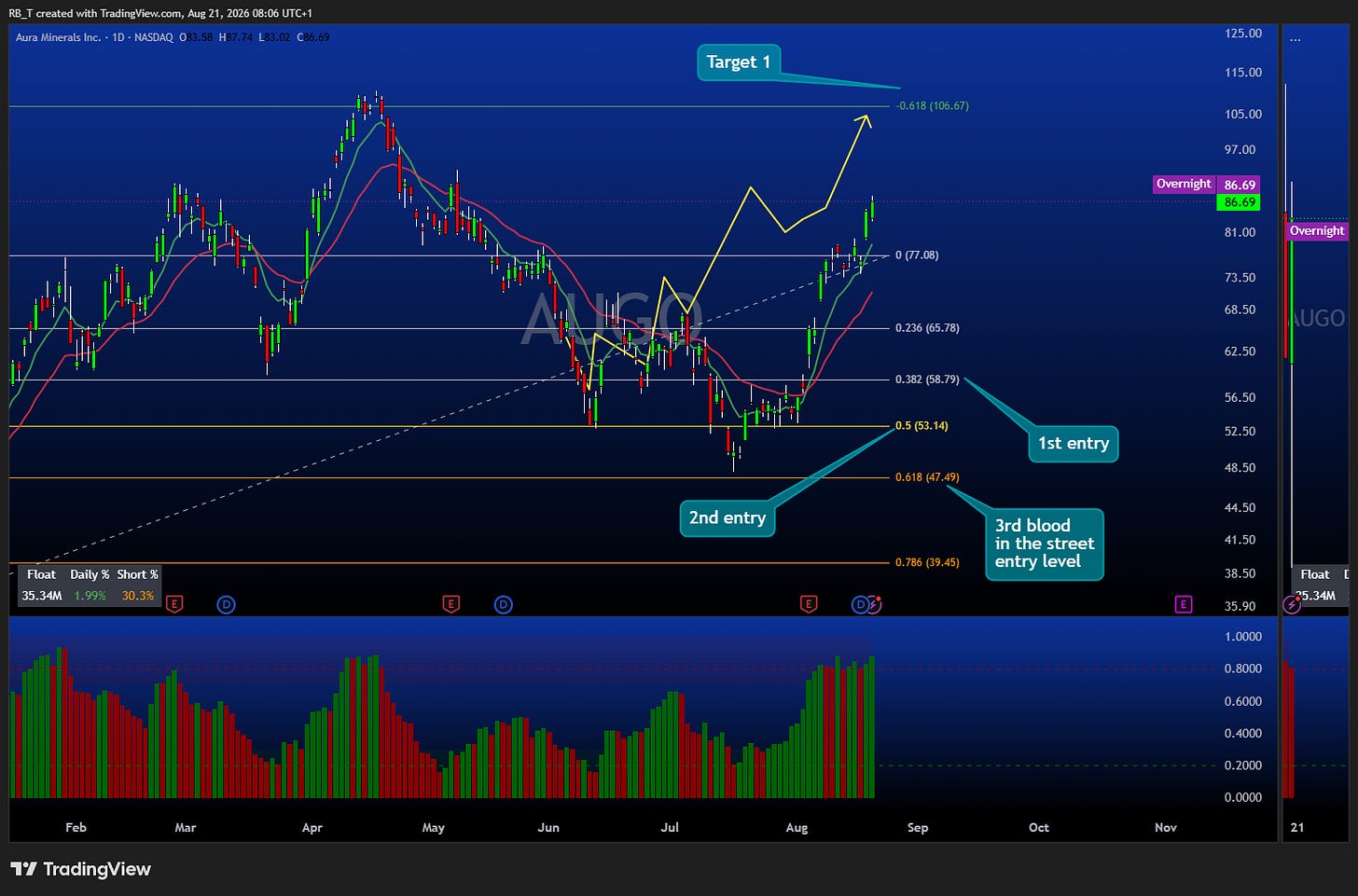
Task: Select the 0.382 (58.79) Fibonacci label
Action: [927, 379]
